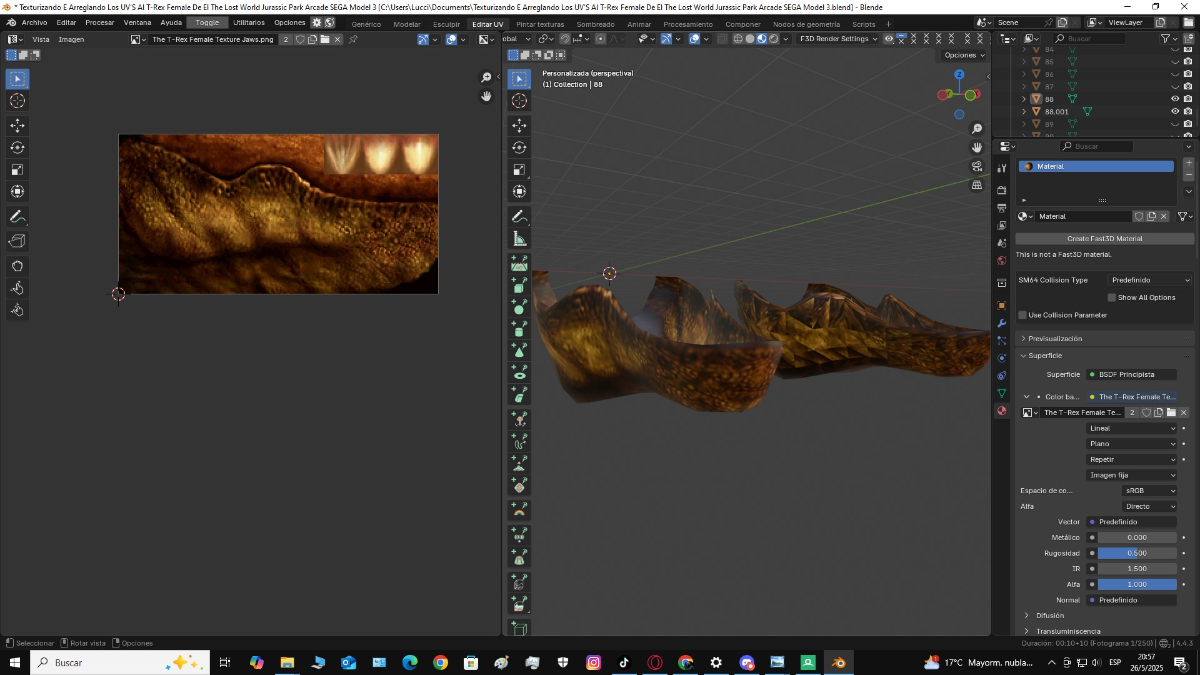Click the Create Fast3D Material button
1200x675 pixels.
tap(1105, 239)
